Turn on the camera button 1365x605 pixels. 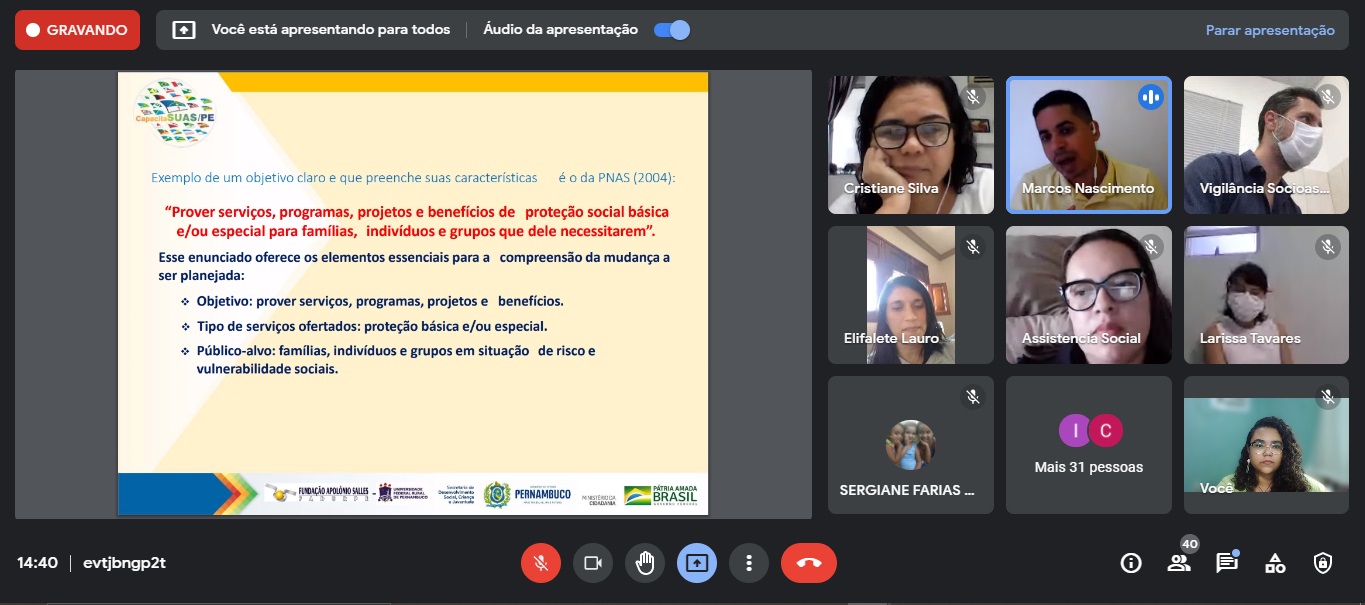pyautogui.click(x=593, y=563)
